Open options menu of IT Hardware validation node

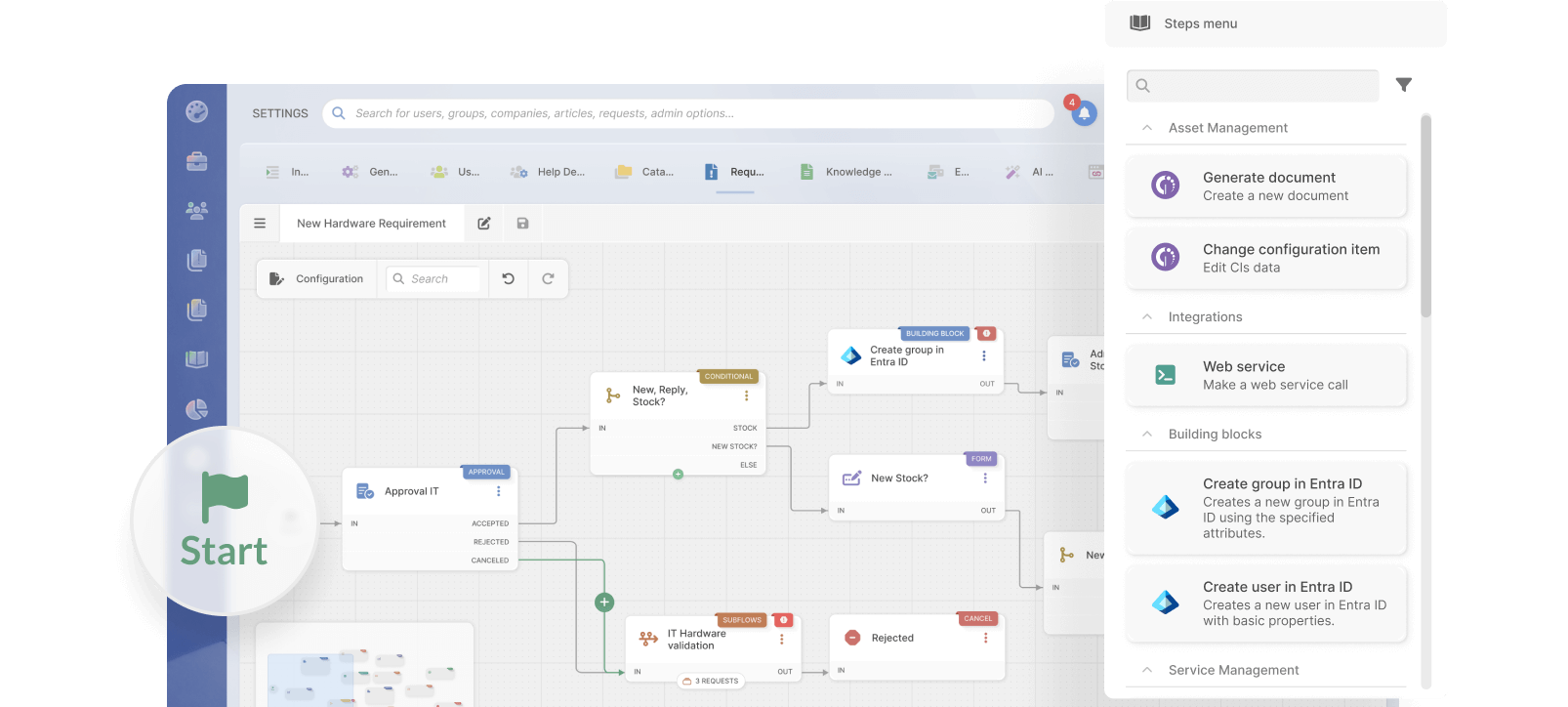coord(782,640)
